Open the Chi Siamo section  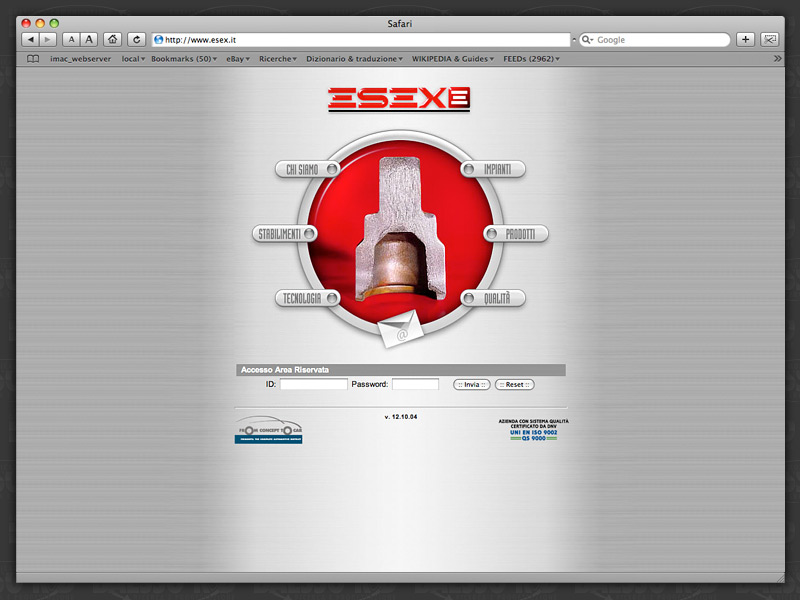click(308, 169)
